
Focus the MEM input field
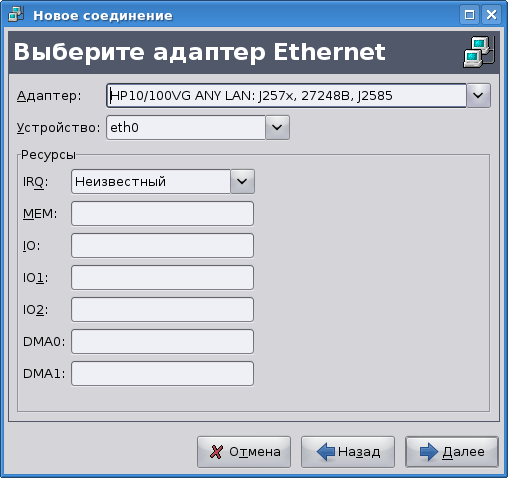point(162,214)
